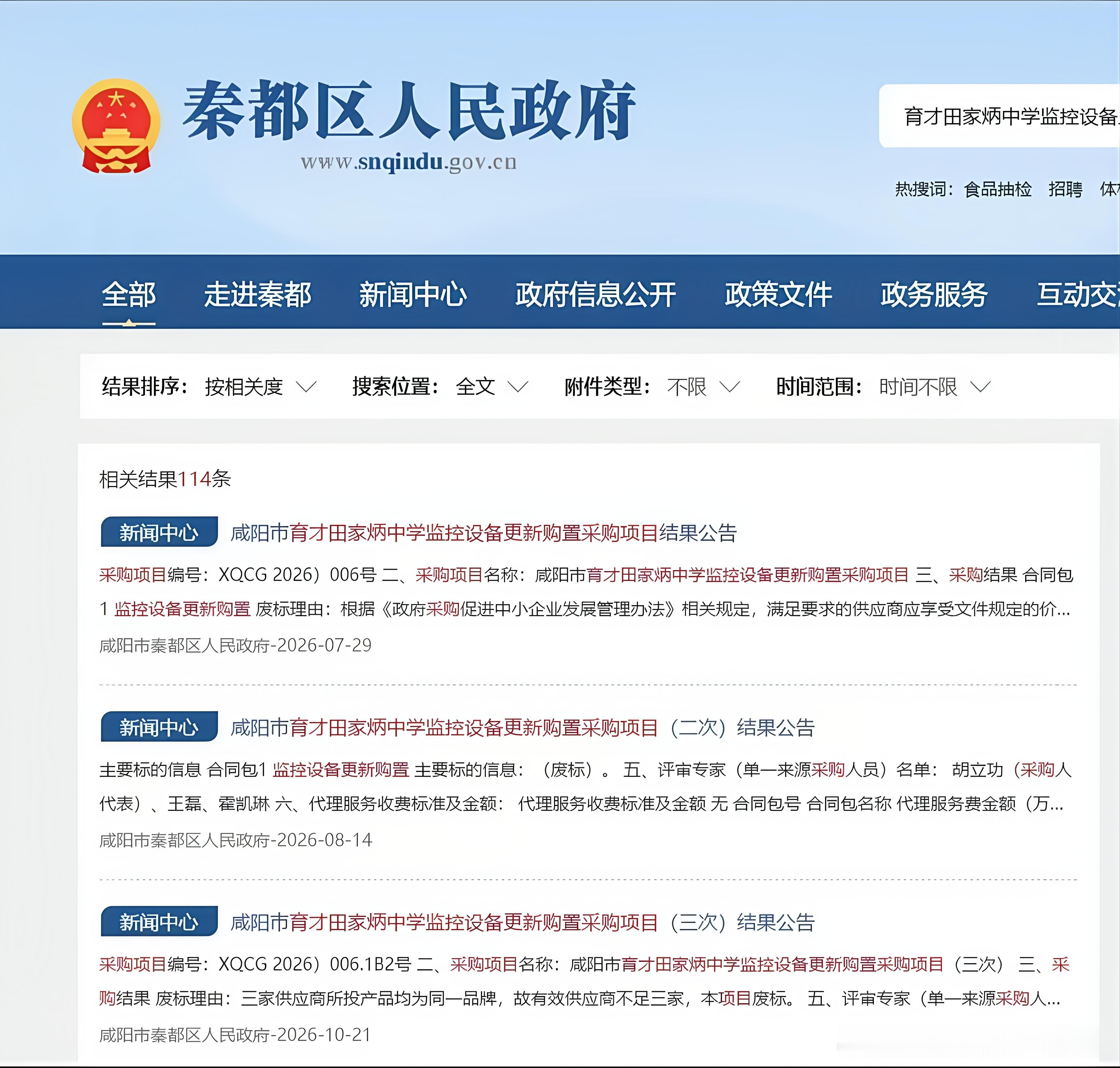
Task: Click the search box containing 育才田家炳中学监控设备
Action: [x=999, y=116]
